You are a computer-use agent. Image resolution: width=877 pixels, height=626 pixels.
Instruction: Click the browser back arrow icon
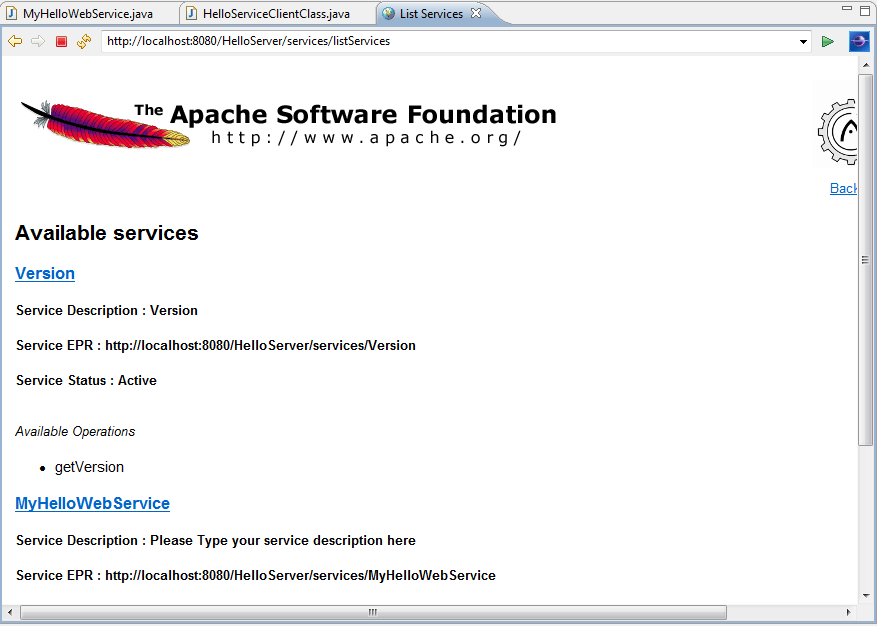(15, 41)
